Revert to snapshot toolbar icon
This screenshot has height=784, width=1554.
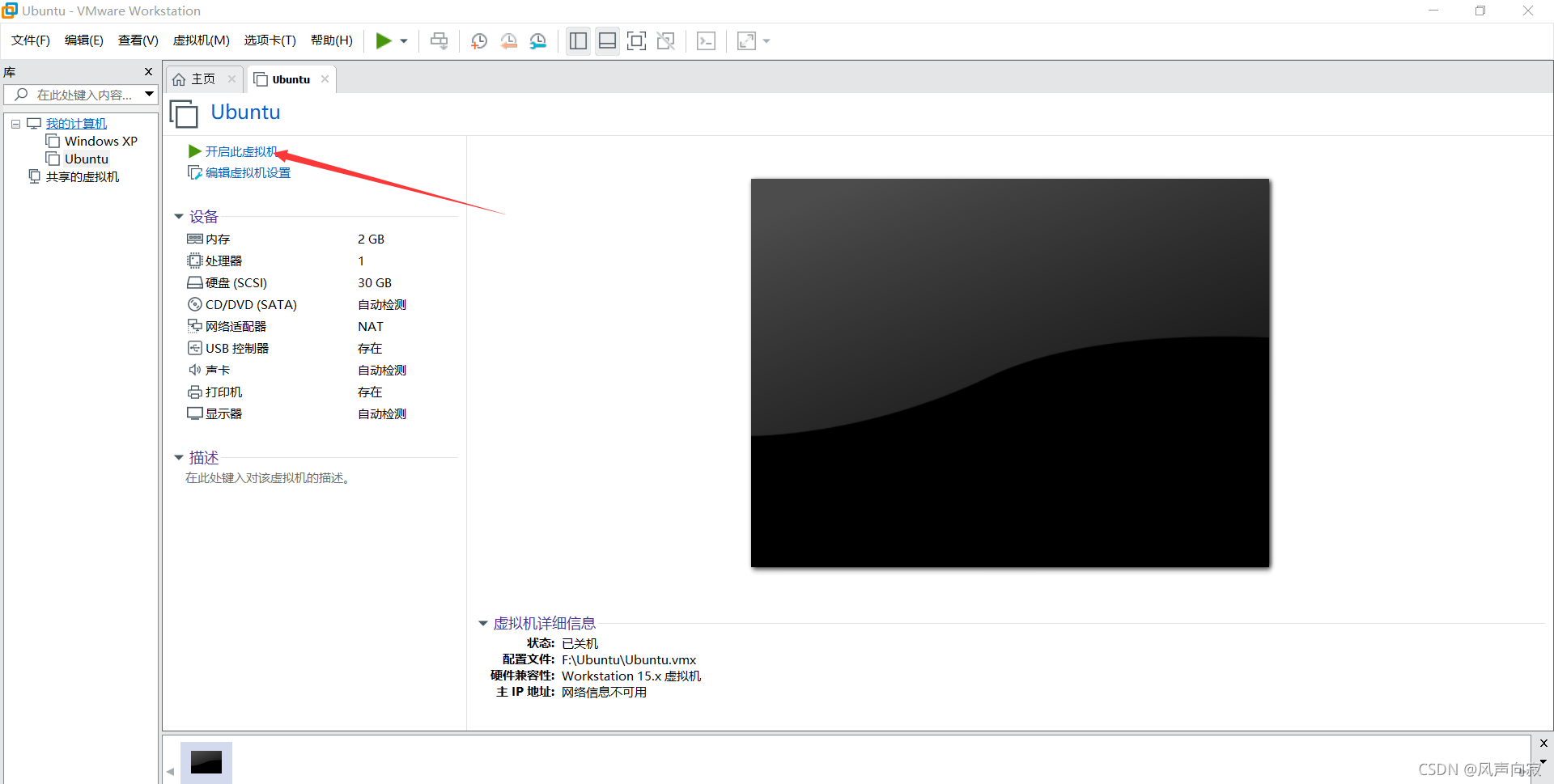tap(508, 41)
